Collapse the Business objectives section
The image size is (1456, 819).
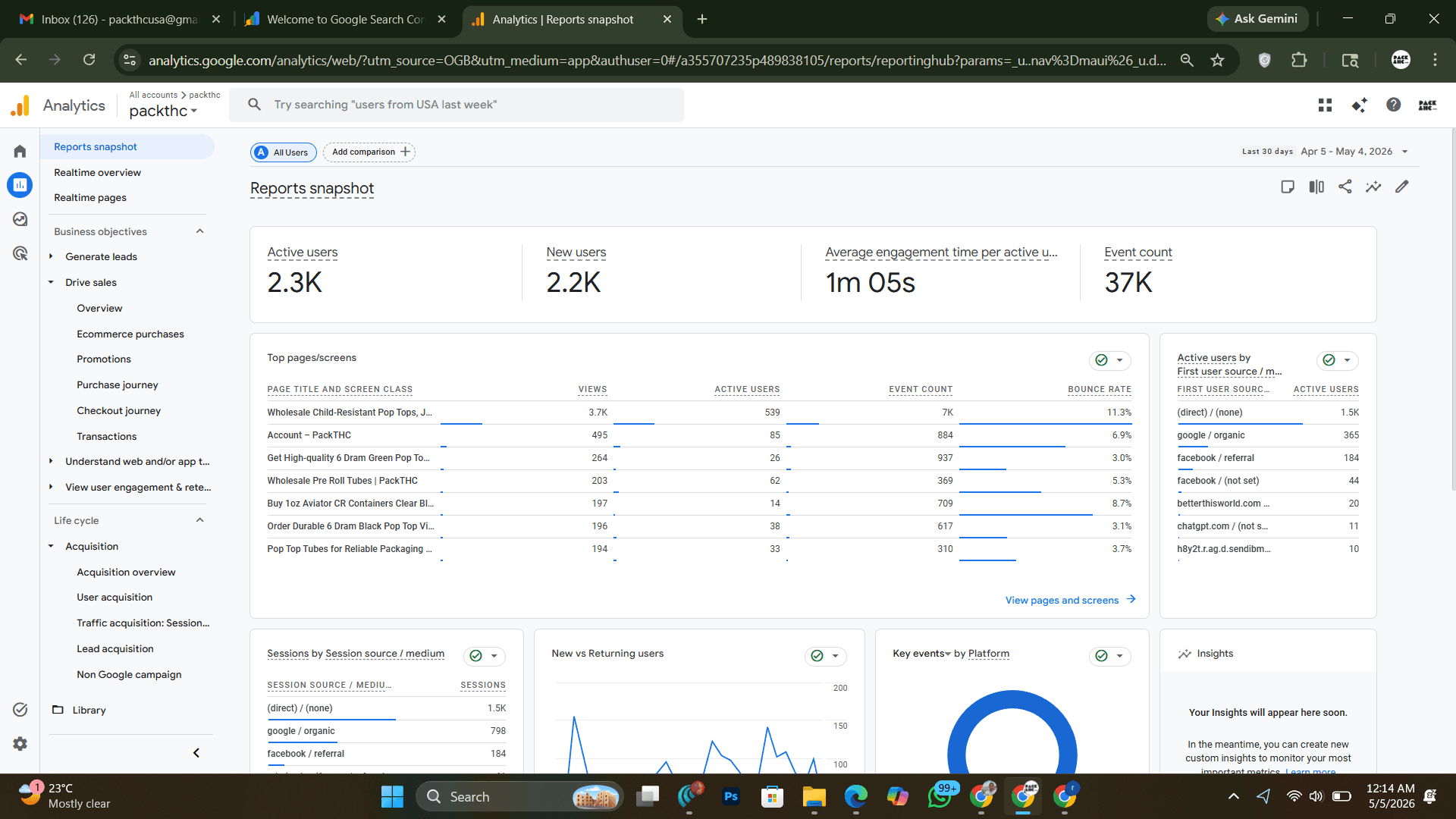200,231
